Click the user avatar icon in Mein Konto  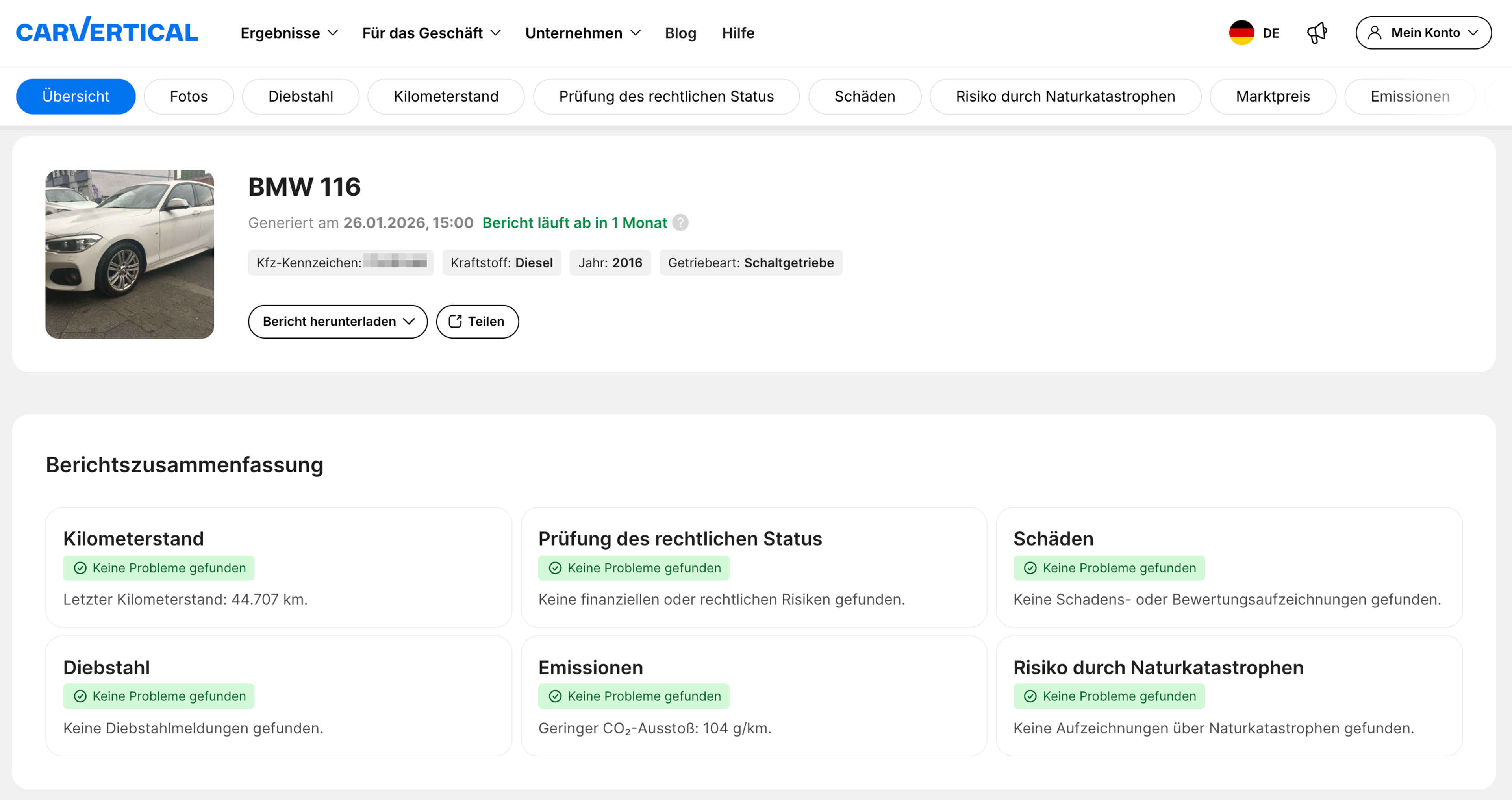(x=1375, y=33)
